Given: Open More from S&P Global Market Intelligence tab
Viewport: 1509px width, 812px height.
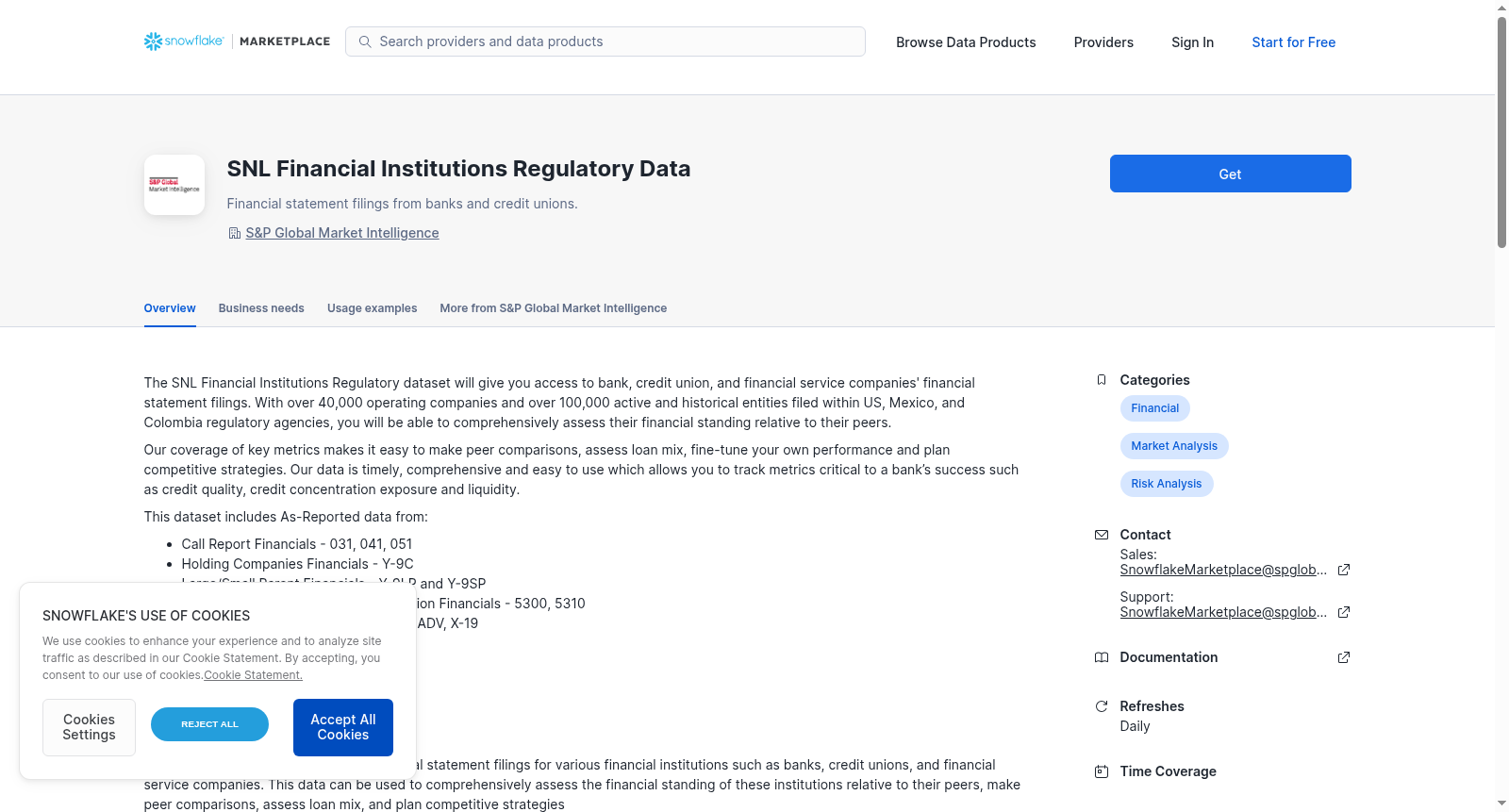Looking at the screenshot, I should click(x=553, y=308).
